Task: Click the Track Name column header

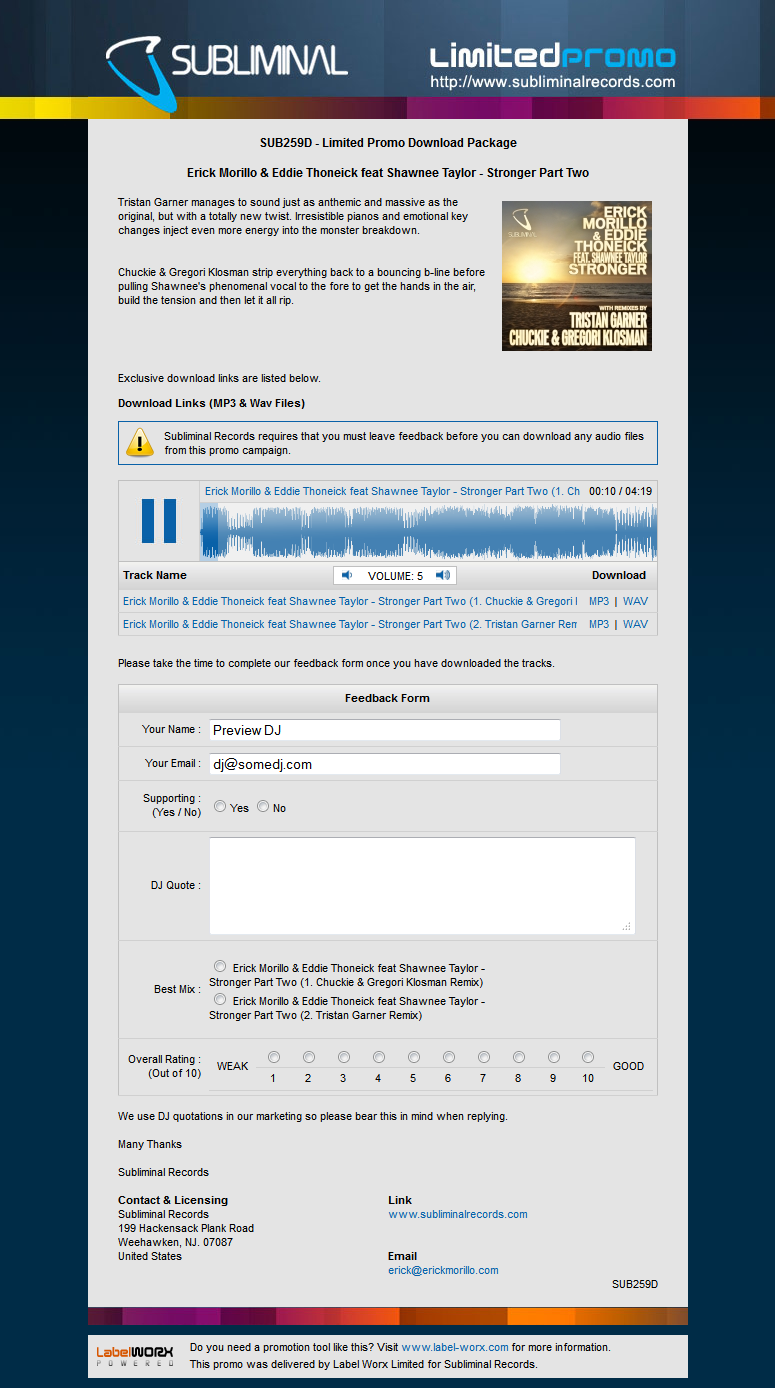Action: point(155,575)
